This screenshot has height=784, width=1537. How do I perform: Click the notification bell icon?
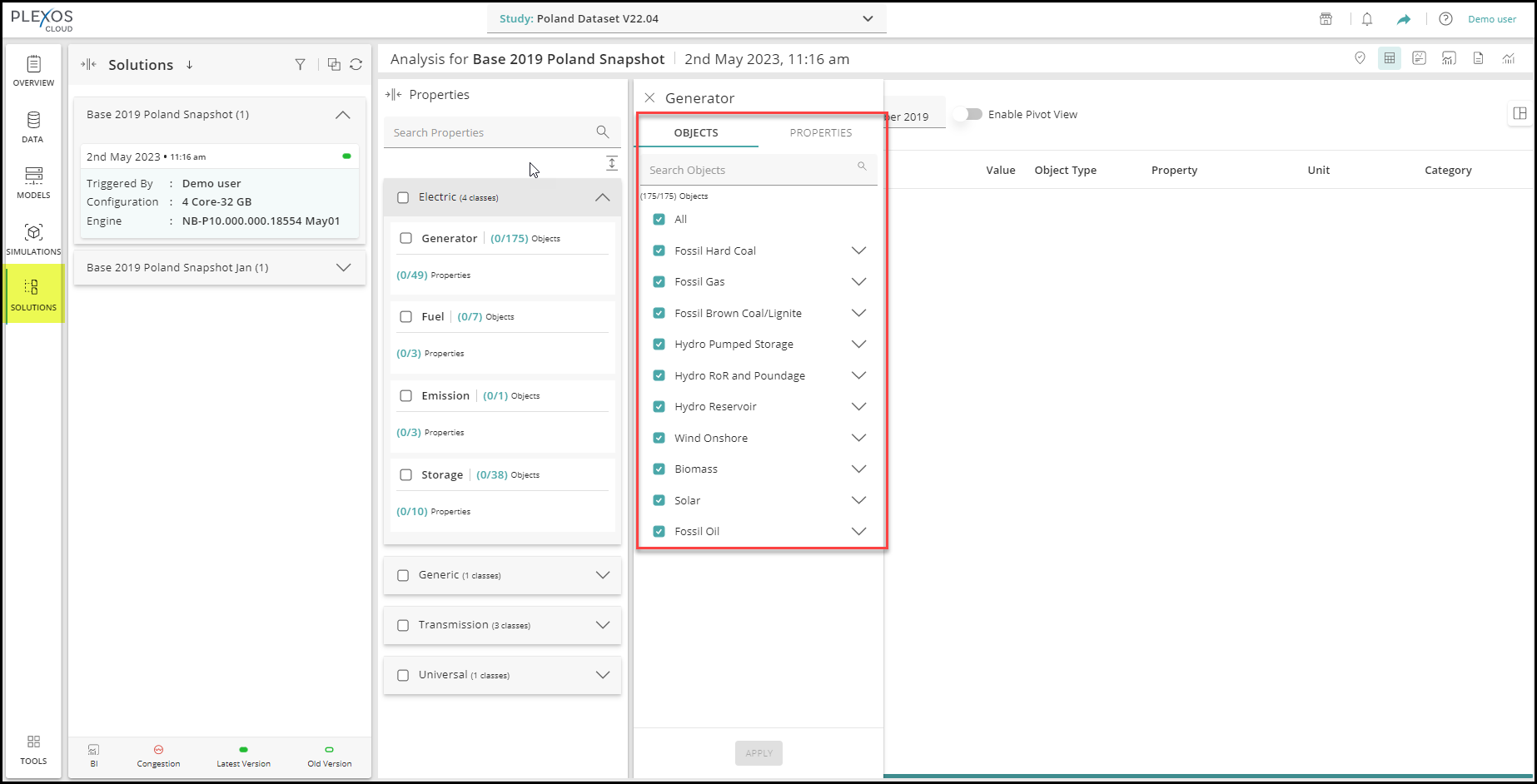coord(1367,19)
